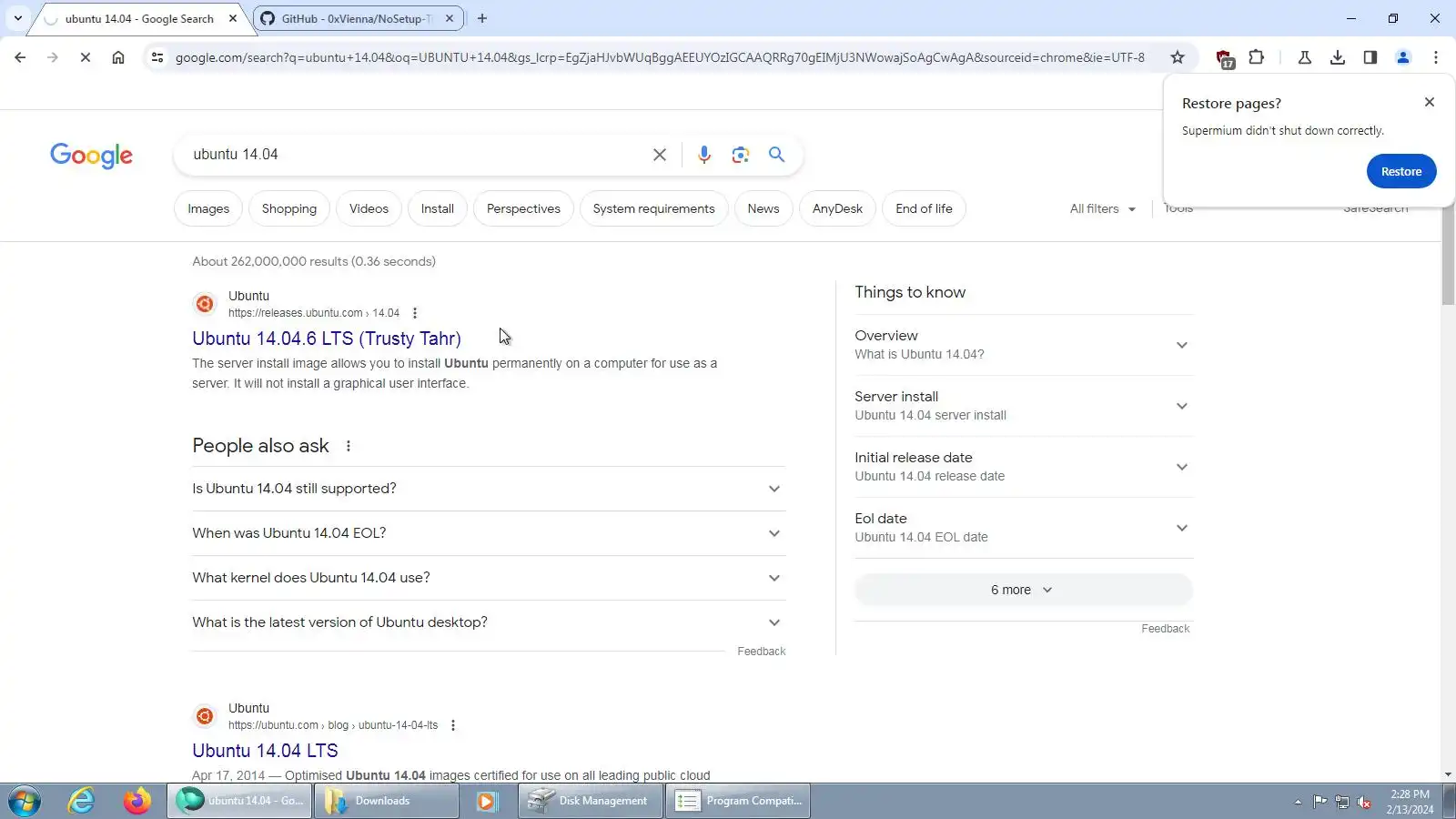
Task: Open the Extensions puzzle menu
Action: (x=1257, y=57)
